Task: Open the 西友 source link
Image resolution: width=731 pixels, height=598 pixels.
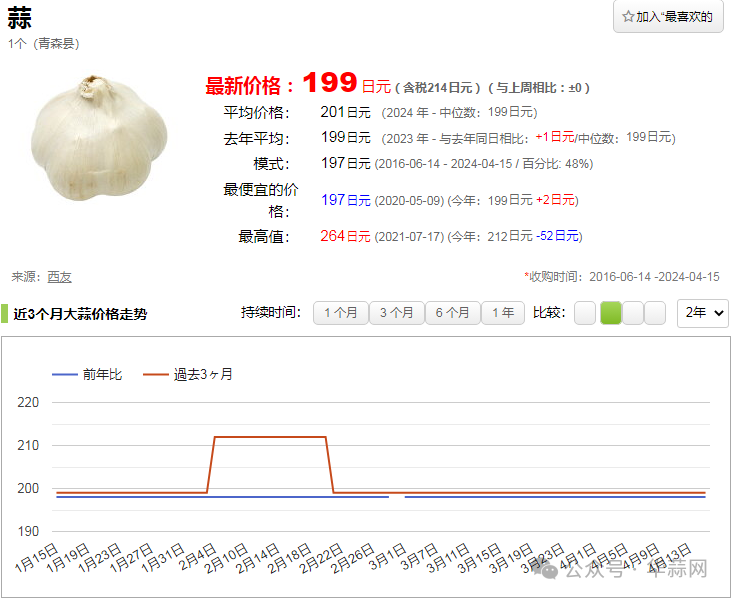Action: click(x=60, y=277)
